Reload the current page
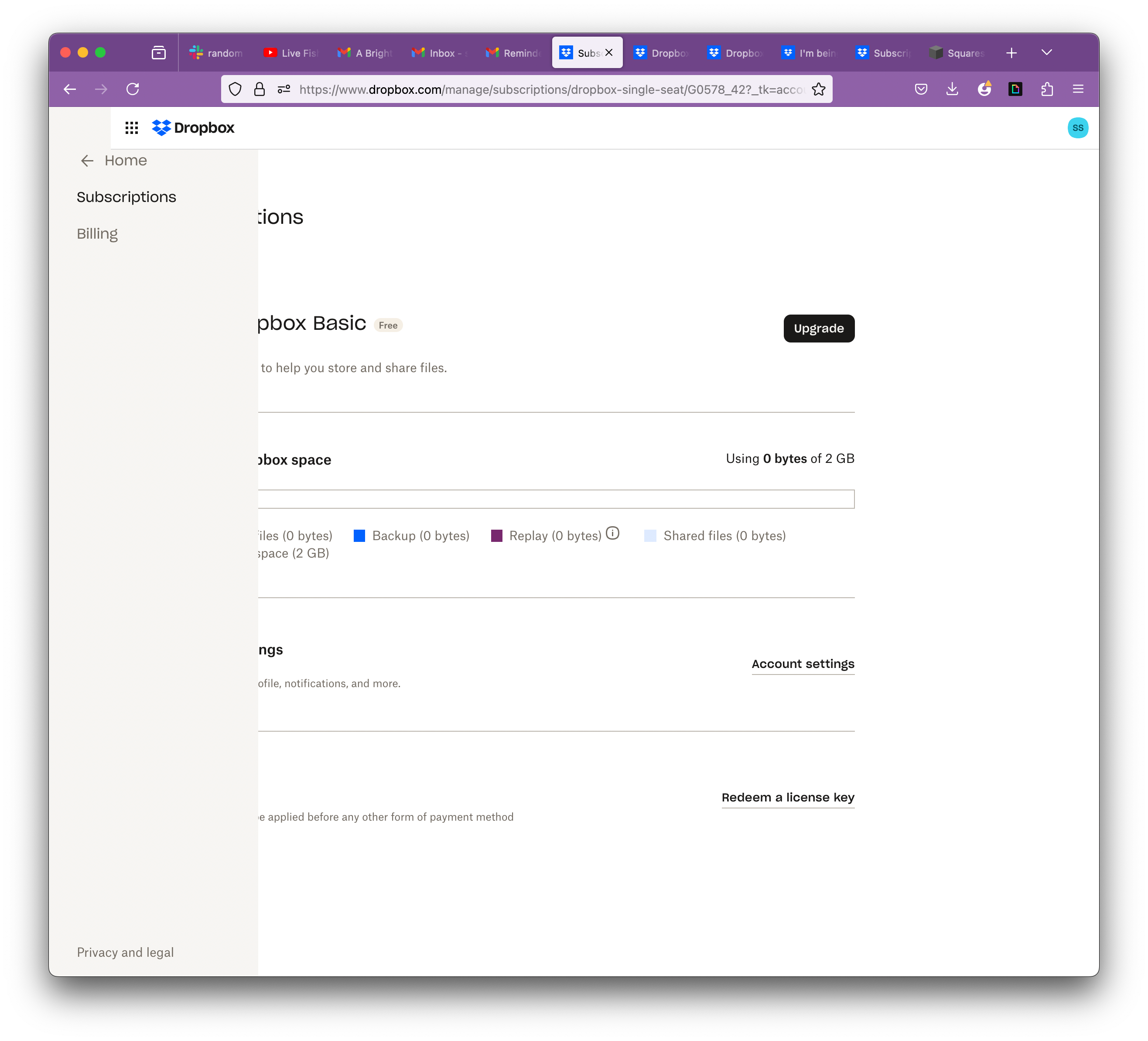The image size is (1148, 1041). (133, 89)
